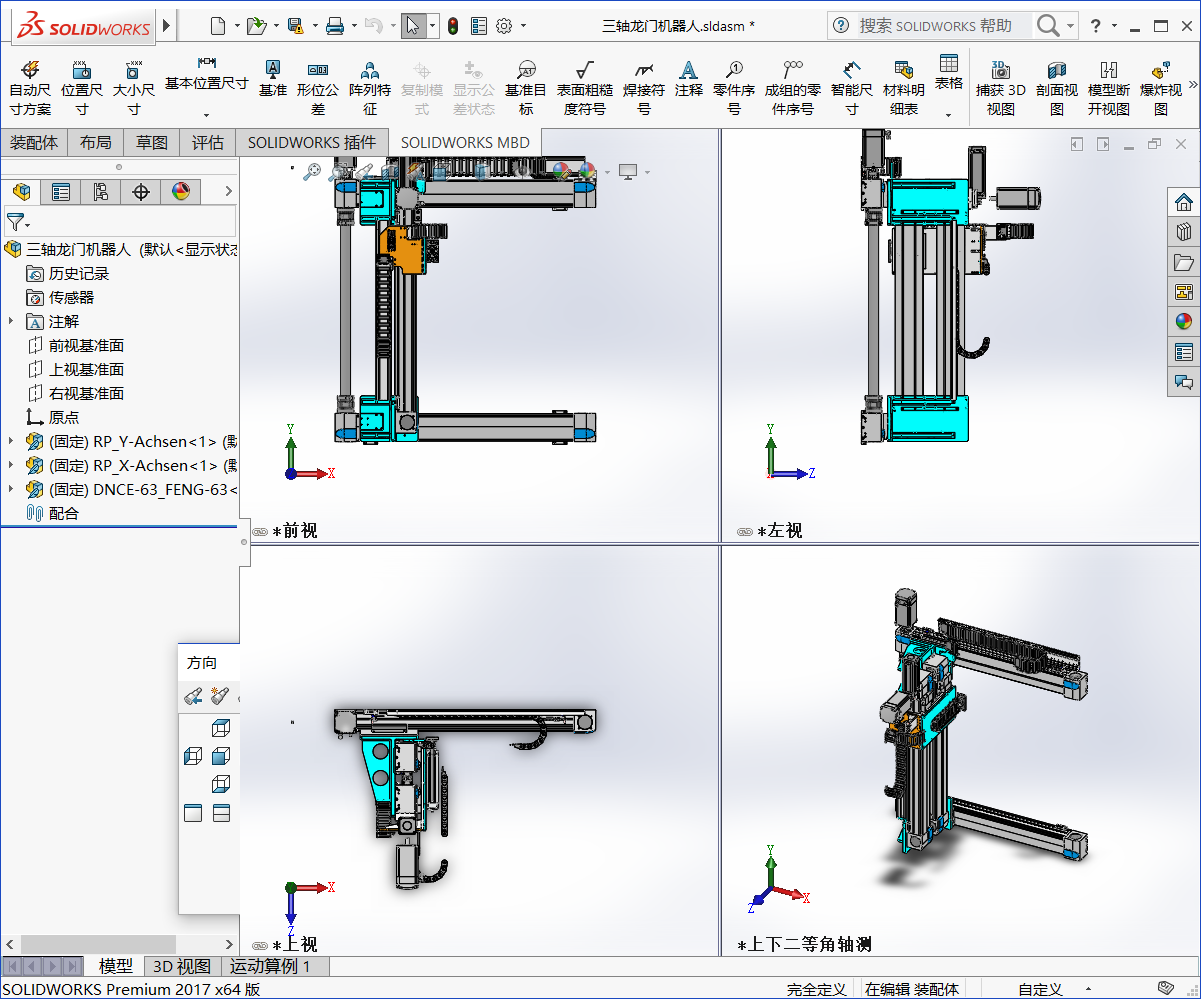Open the FeatureManager design tree tab

tap(21, 192)
